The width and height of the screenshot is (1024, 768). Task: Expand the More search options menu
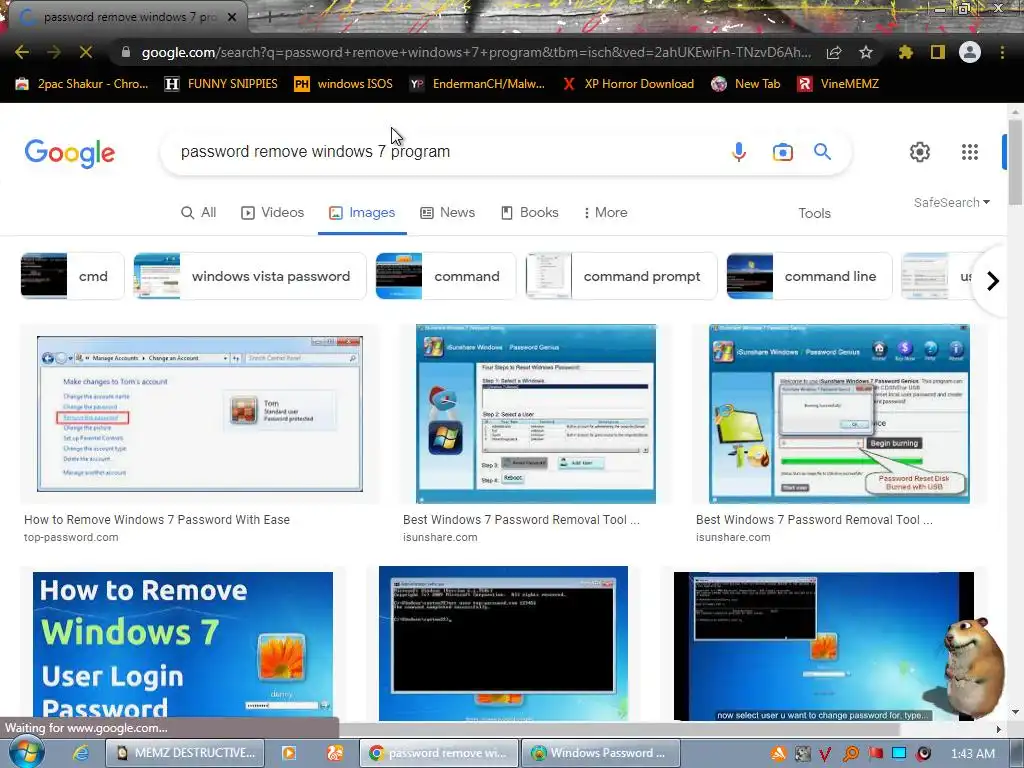point(605,212)
